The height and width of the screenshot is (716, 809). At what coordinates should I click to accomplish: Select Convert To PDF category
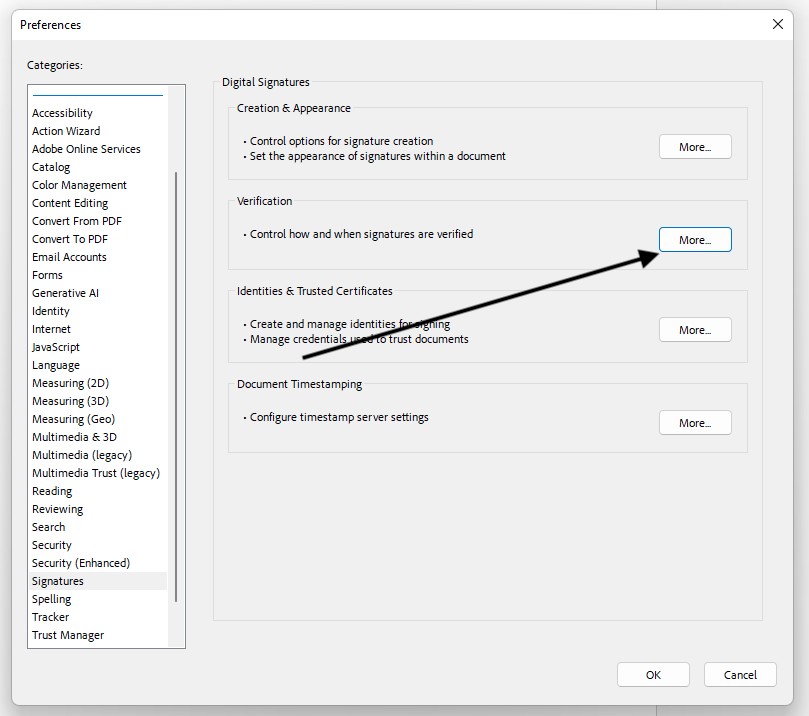70,239
